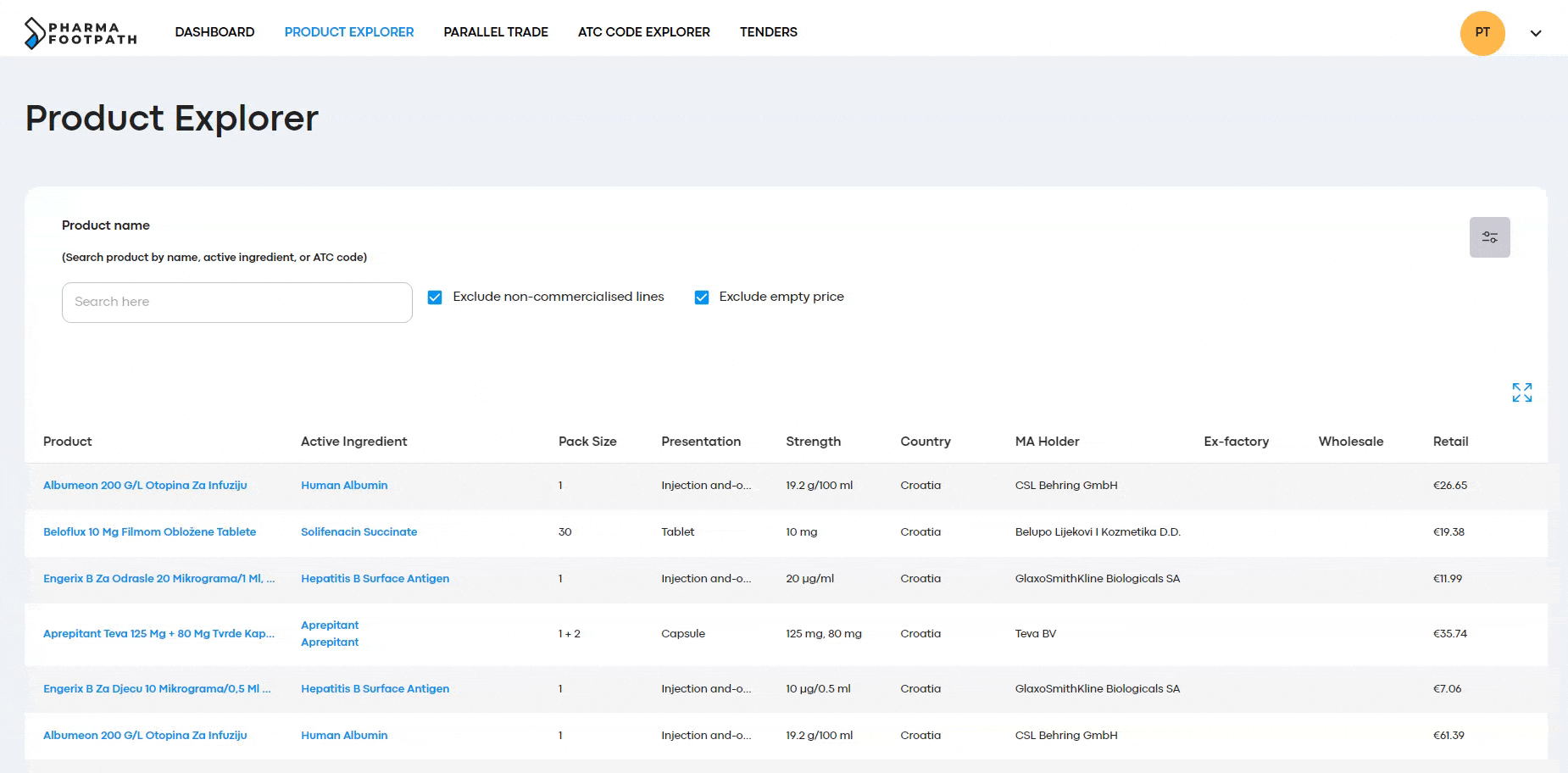Click Belupo Lijekovi I Kozmetika D.D. cell

point(1098,532)
